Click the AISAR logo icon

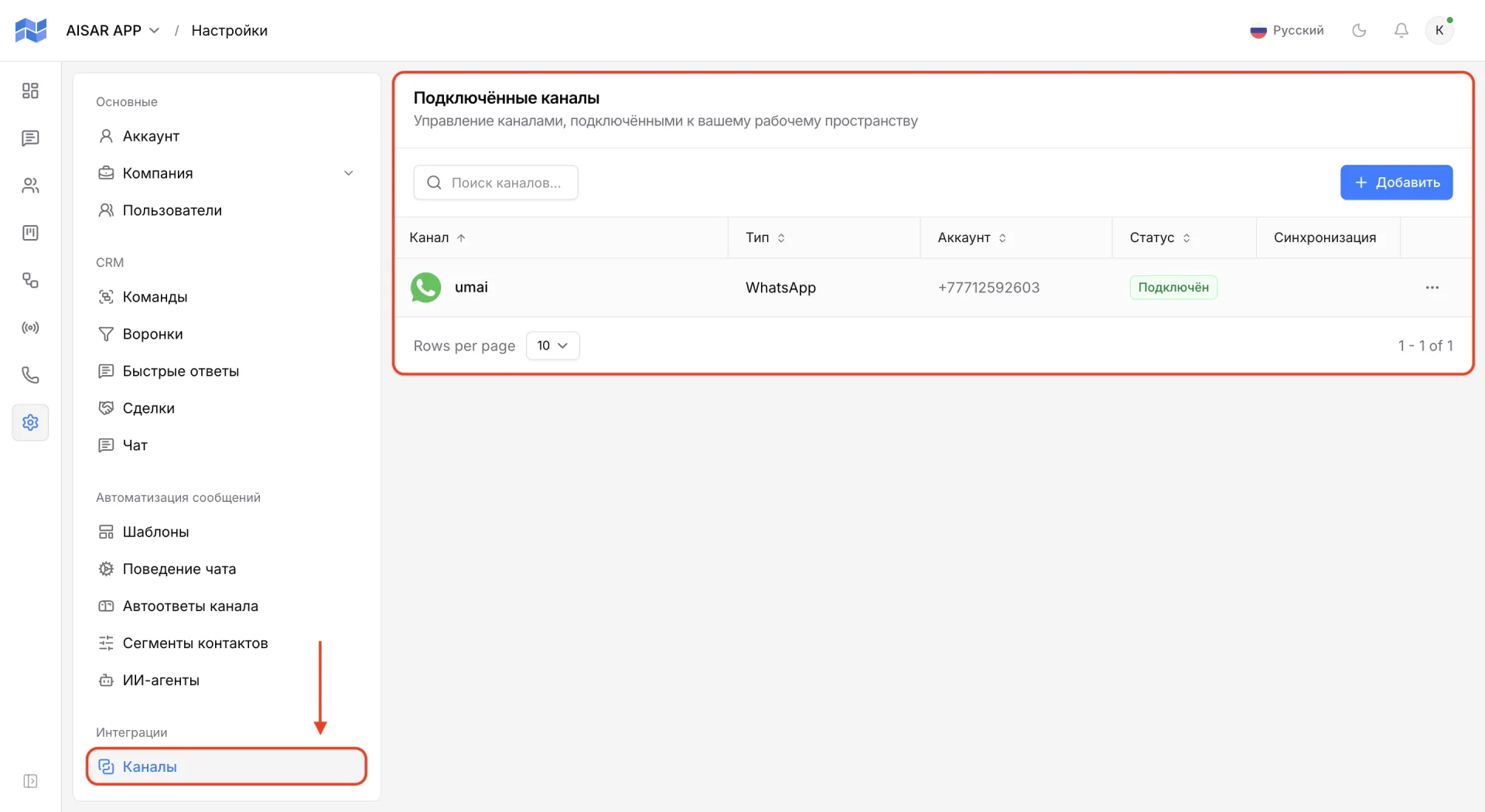click(31, 30)
